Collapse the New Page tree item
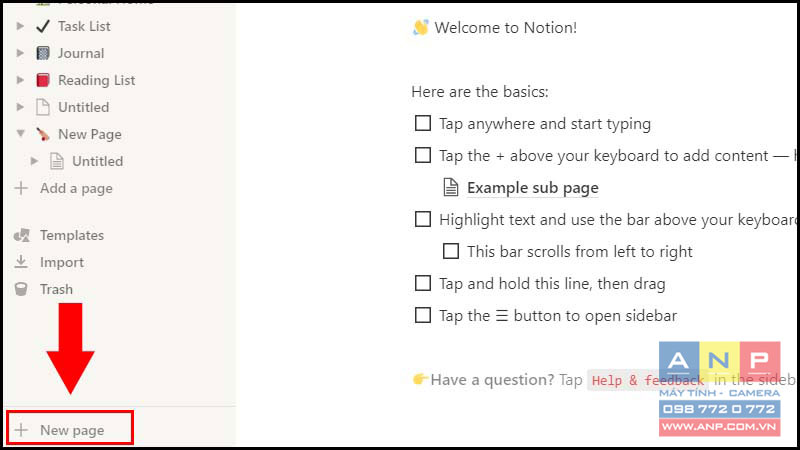 (x=20, y=134)
